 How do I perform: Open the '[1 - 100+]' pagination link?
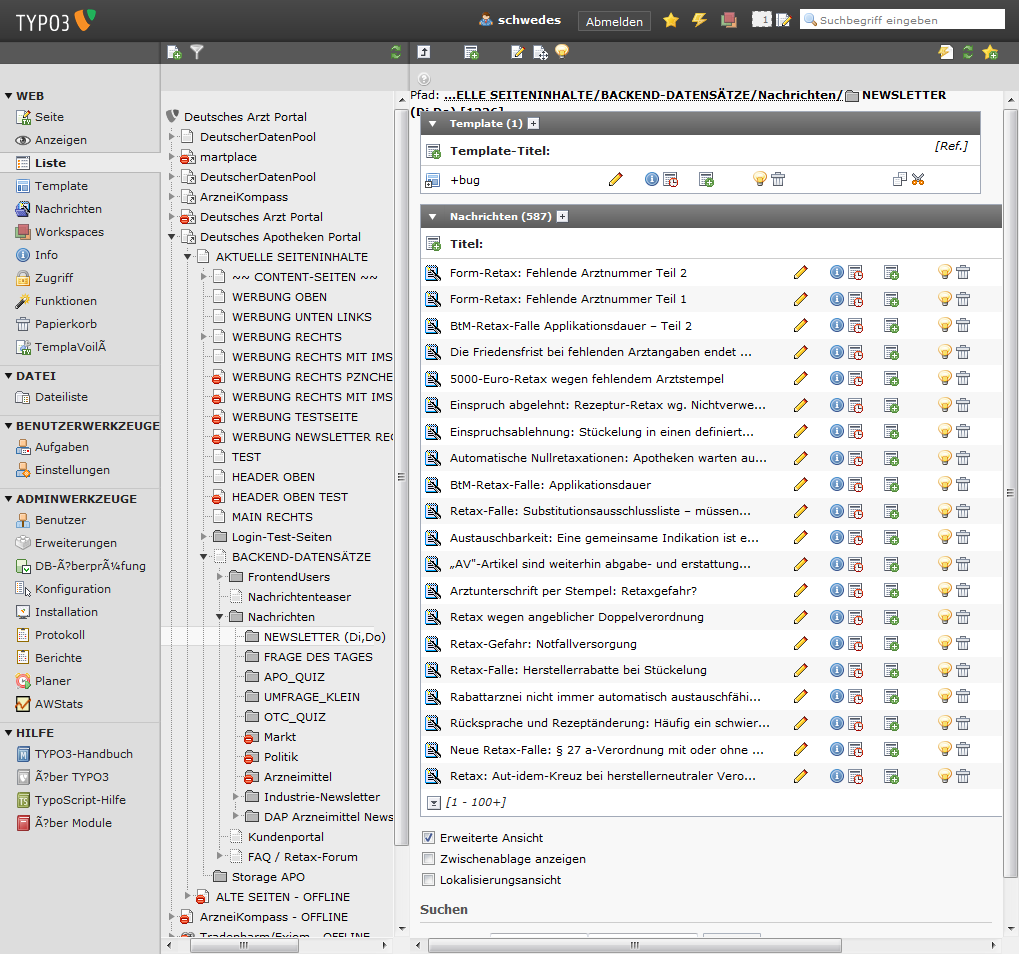[x=475, y=802]
